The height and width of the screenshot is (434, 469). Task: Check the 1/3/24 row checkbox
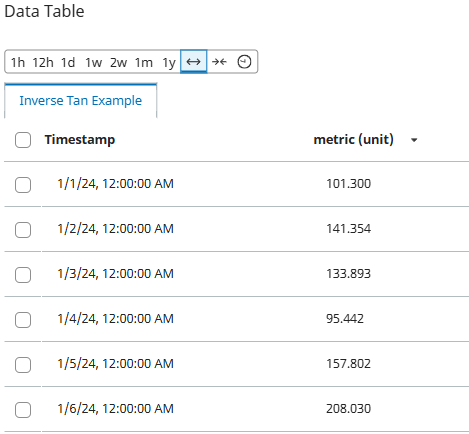point(23,275)
